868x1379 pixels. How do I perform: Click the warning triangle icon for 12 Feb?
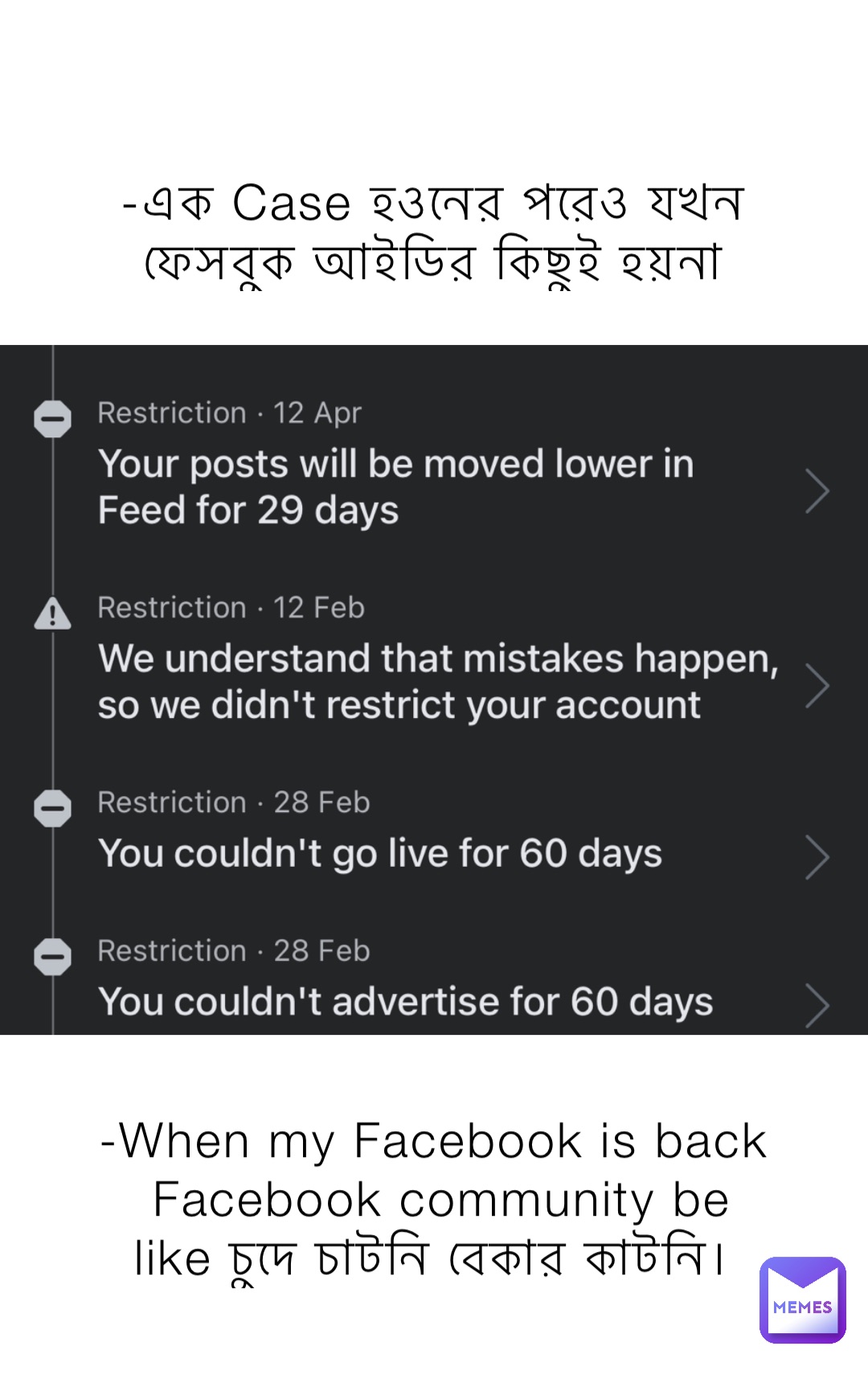[53, 615]
